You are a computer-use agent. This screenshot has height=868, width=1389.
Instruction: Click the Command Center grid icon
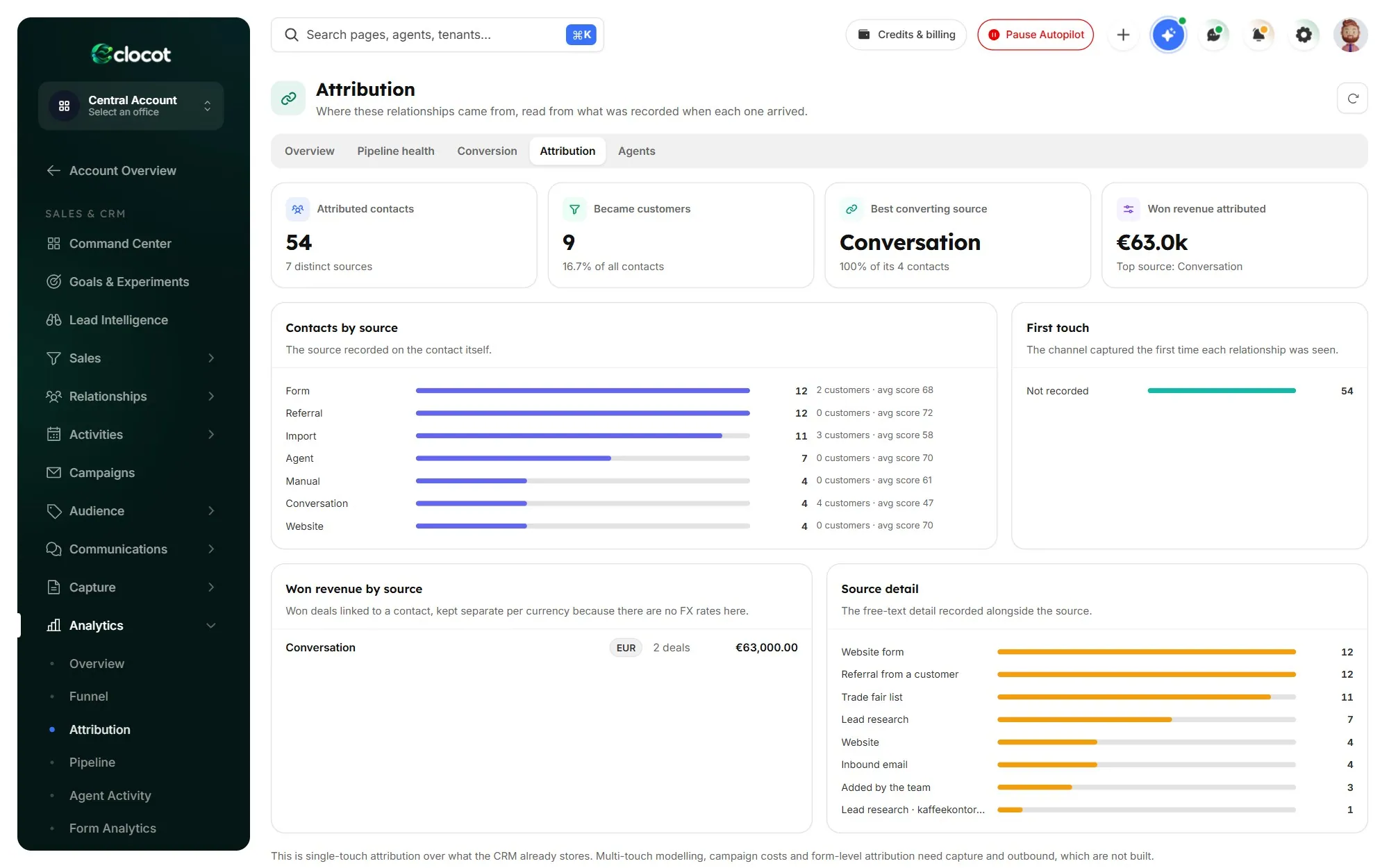(x=53, y=244)
